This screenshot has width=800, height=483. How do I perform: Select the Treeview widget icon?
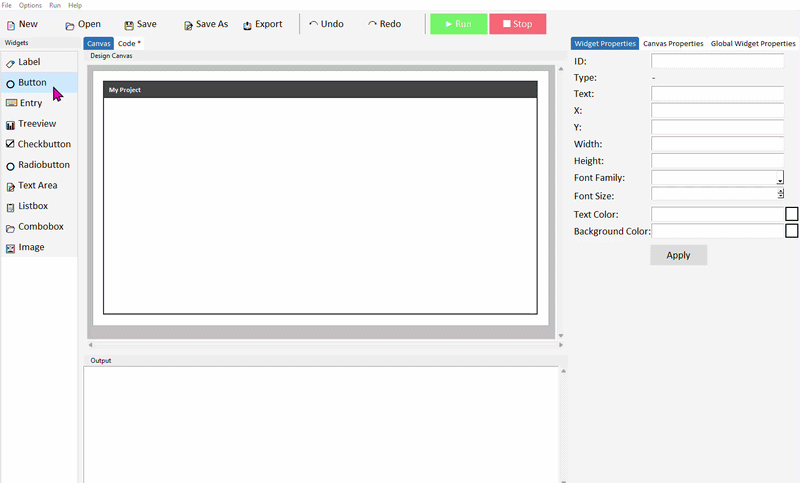(x=10, y=125)
